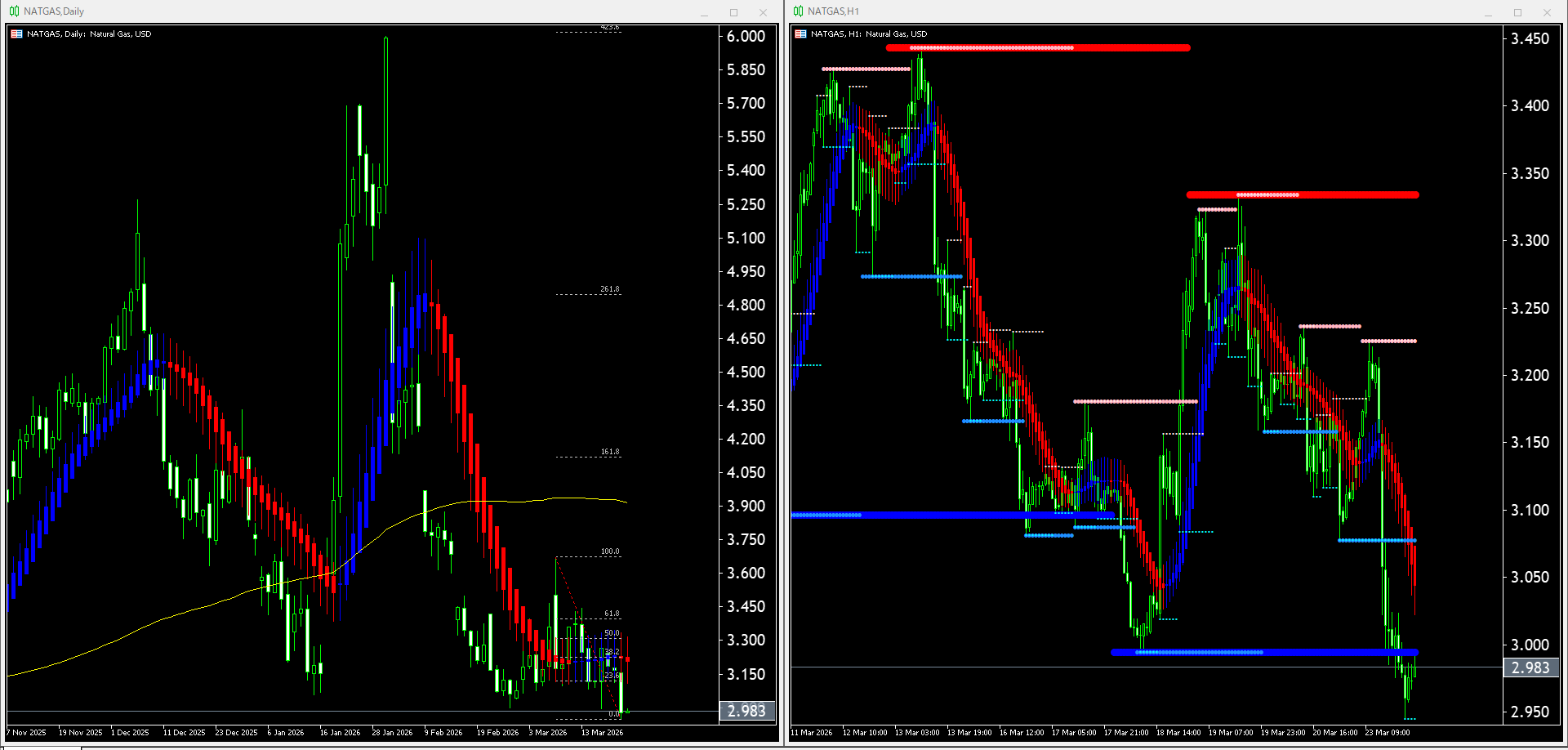Maximize the NATGAS,H1 chart window
The height and width of the screenshot is (750, 1568).
(x=1517, y=12)
